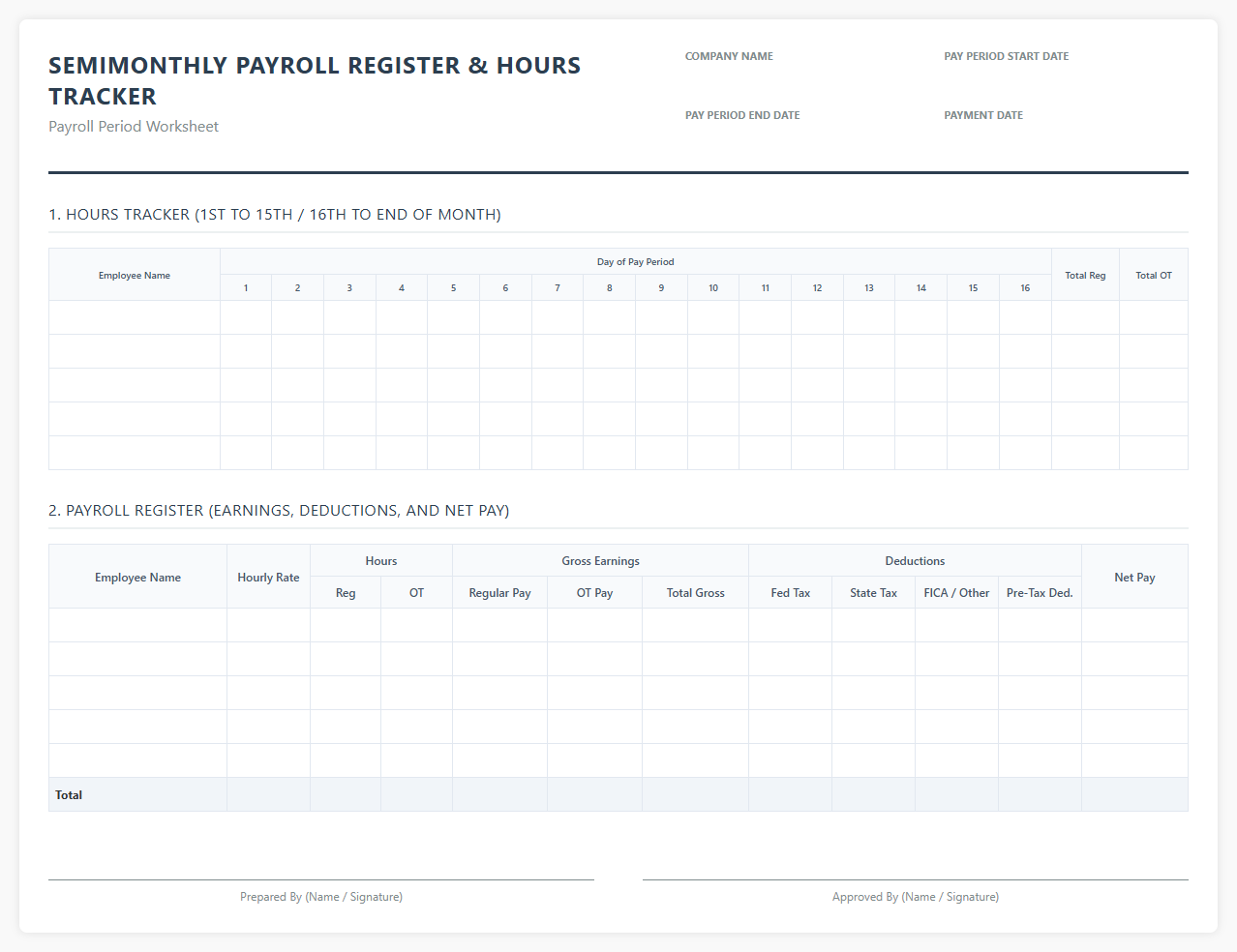1237x952 pixels.
Task: Click the PAY PERIOD START DATE label
Action: [1007, 56]
